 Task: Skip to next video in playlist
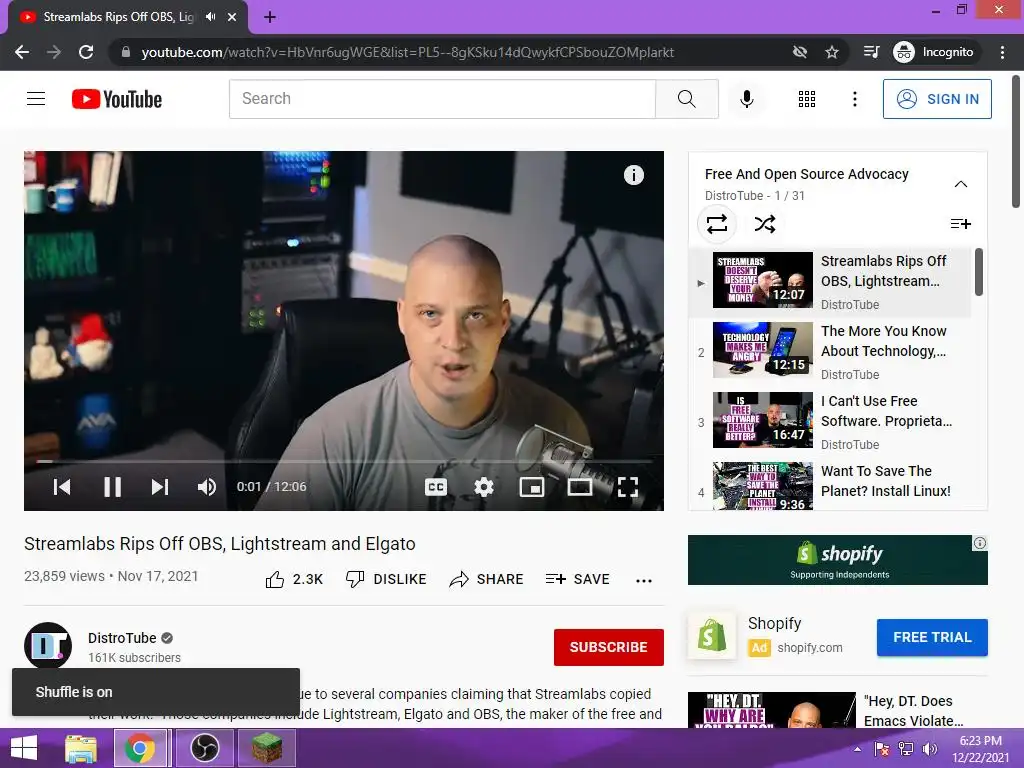pos(160,487)
